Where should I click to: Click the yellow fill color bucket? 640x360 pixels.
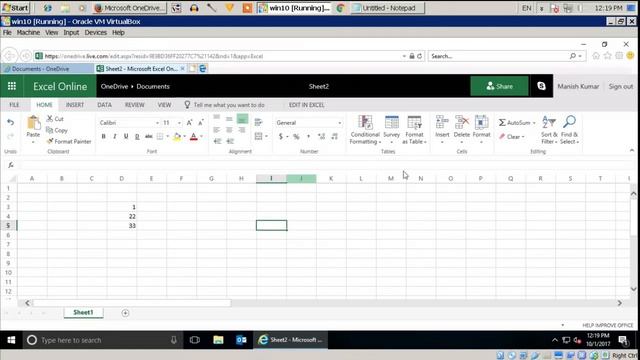(177, 136)
